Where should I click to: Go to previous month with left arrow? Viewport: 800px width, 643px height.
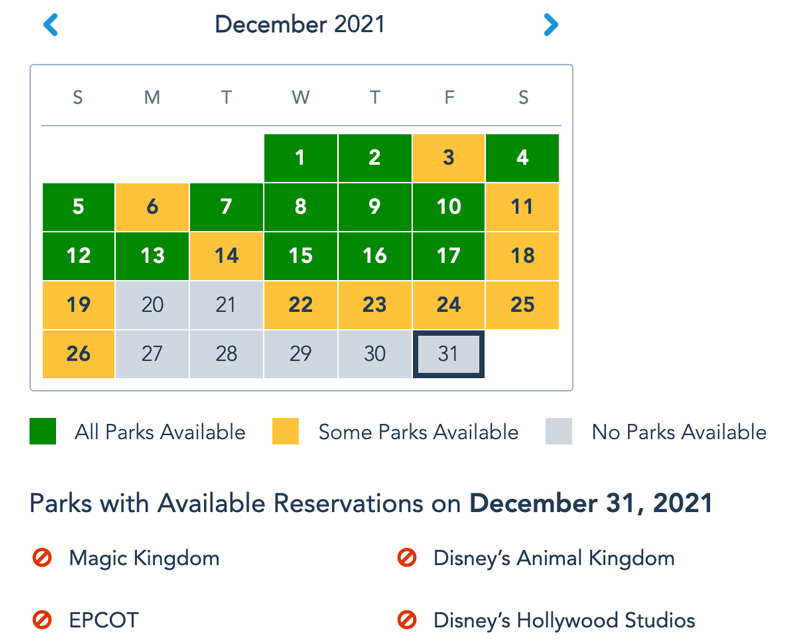(x=51, y=24)
